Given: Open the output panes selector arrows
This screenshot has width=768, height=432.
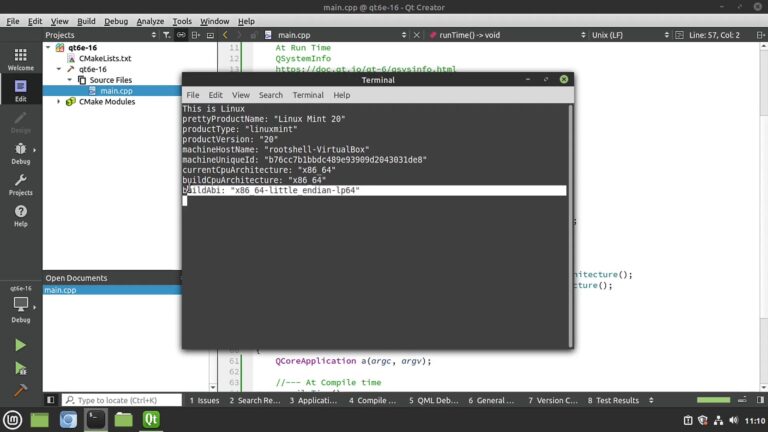Looking at the screenshot, I should tap(651, 400).
